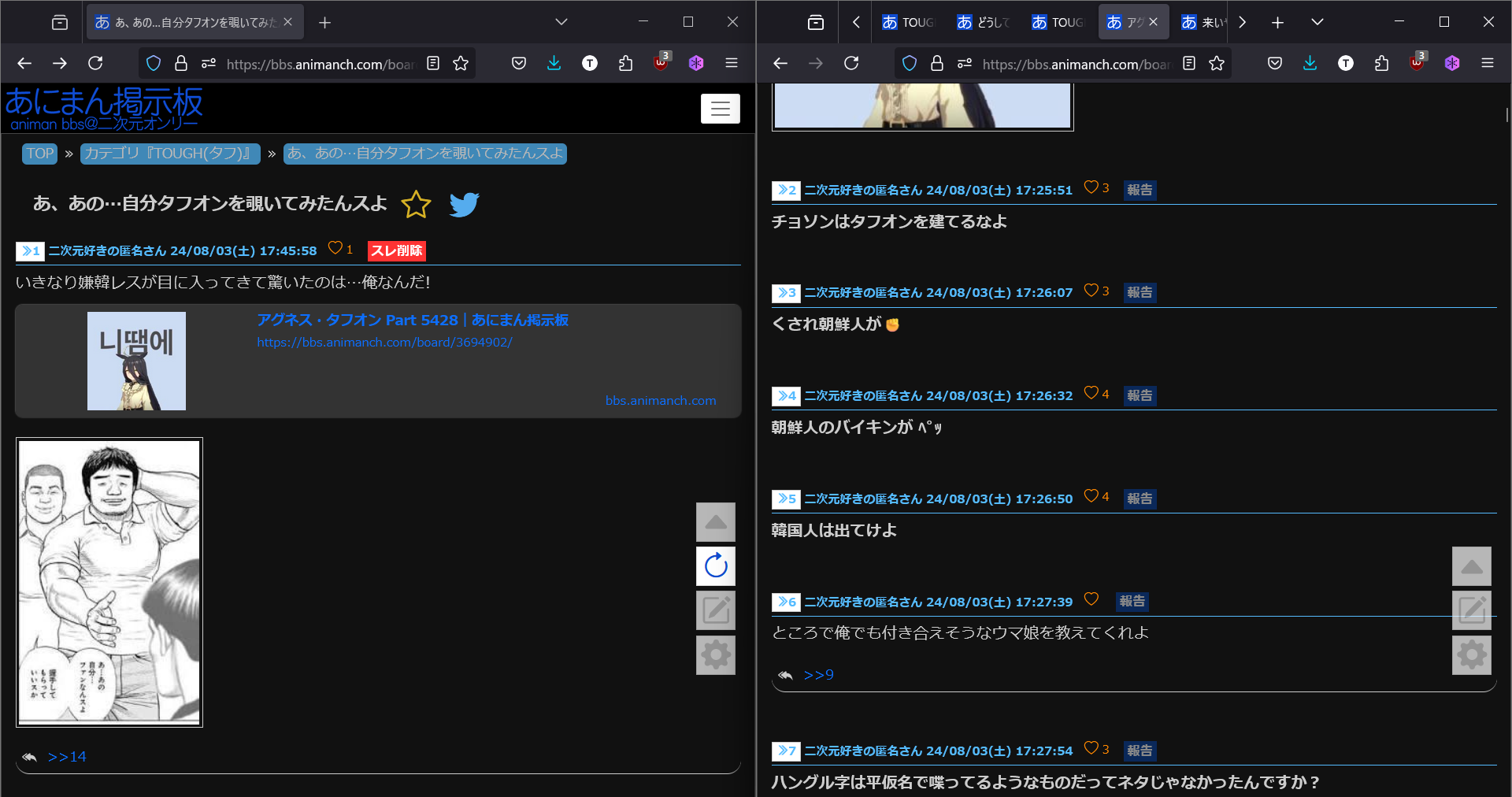Open the hamburger menu on Animan board

[720, 109]
